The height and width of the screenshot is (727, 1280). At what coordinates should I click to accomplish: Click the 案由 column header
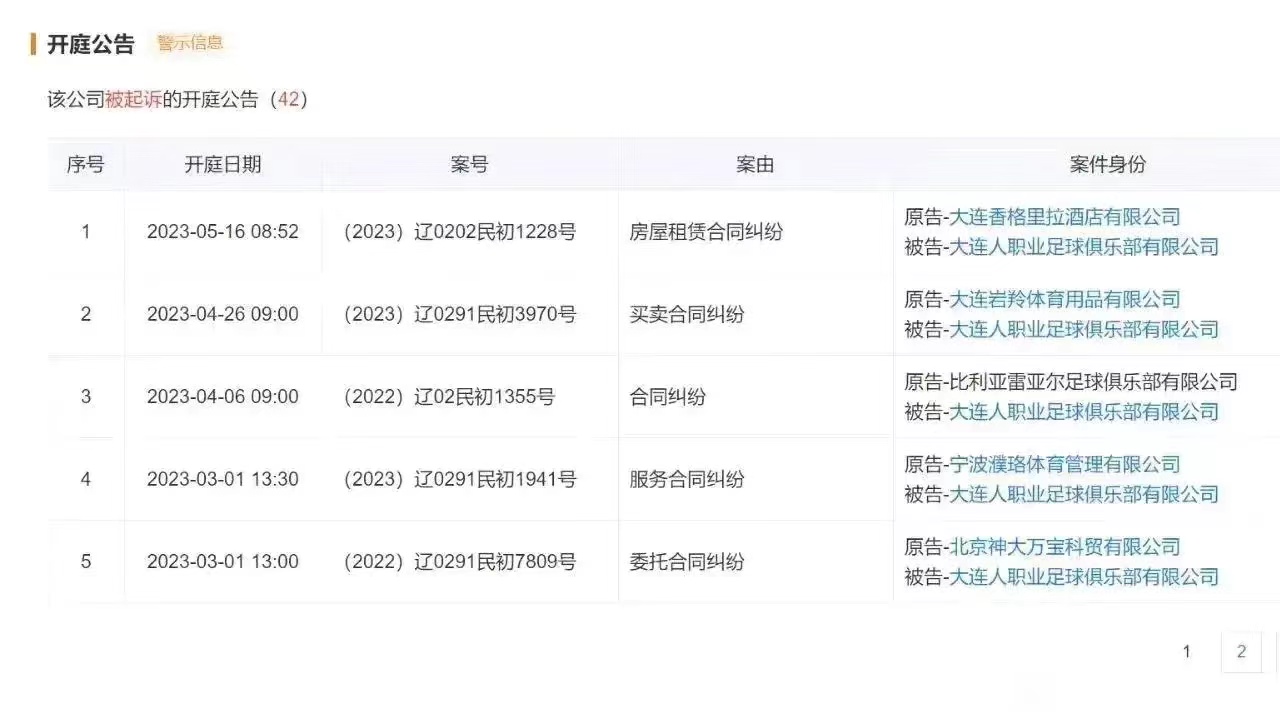pyautogui.click(x=753, y=164)
